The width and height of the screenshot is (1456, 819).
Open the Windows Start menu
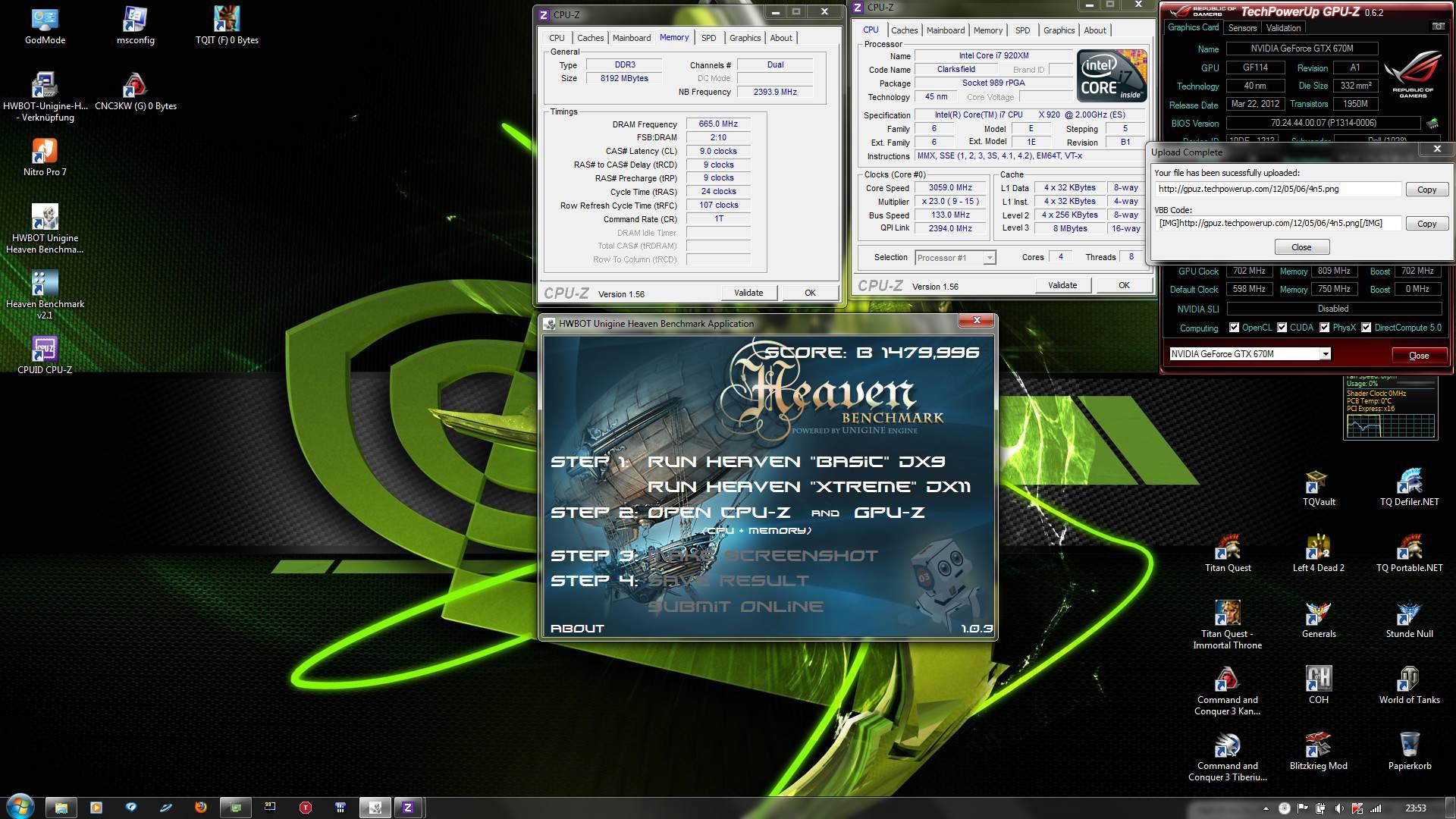coord(20,806)
